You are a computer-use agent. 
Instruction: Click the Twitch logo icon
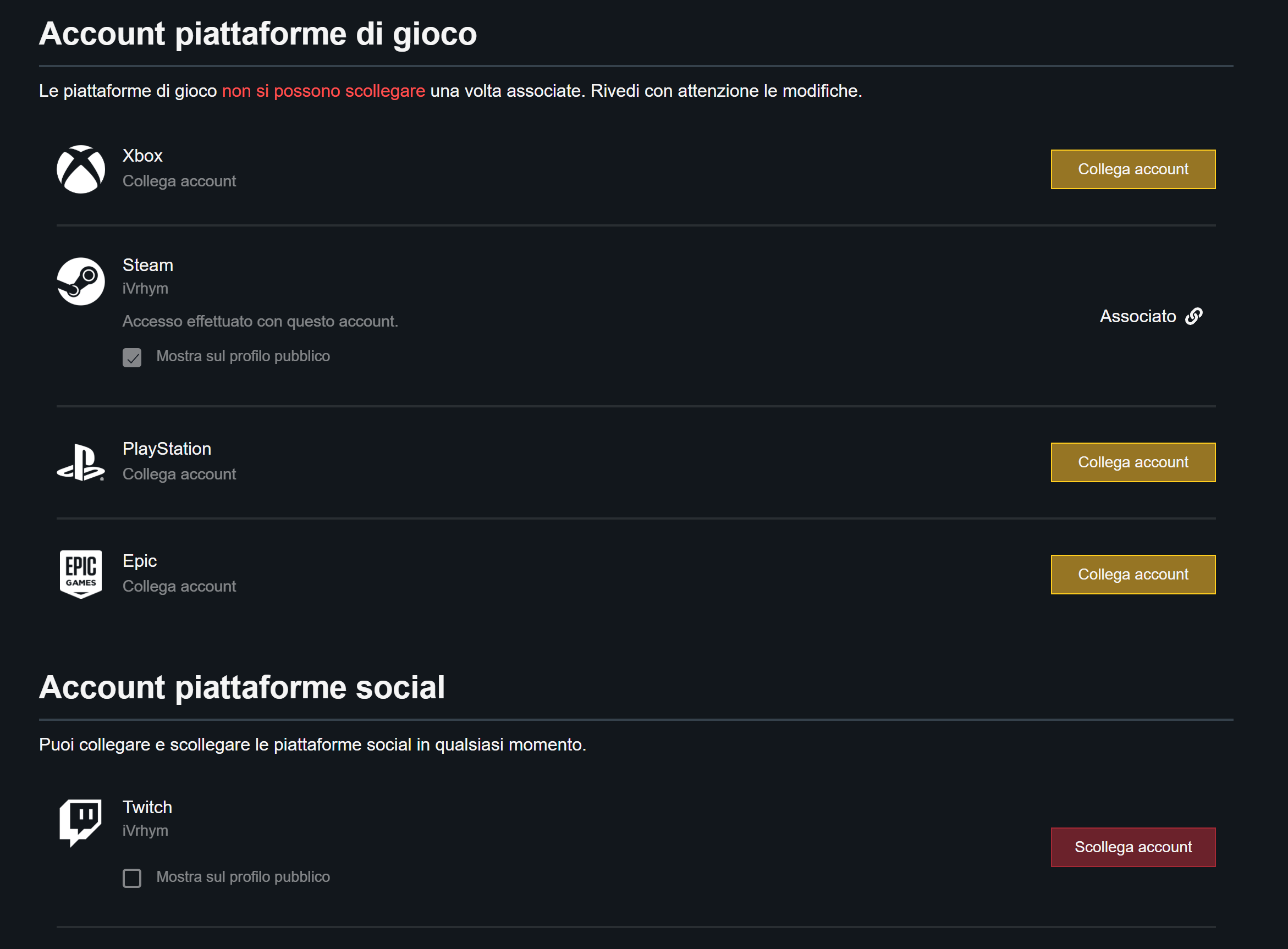(81, 822)
